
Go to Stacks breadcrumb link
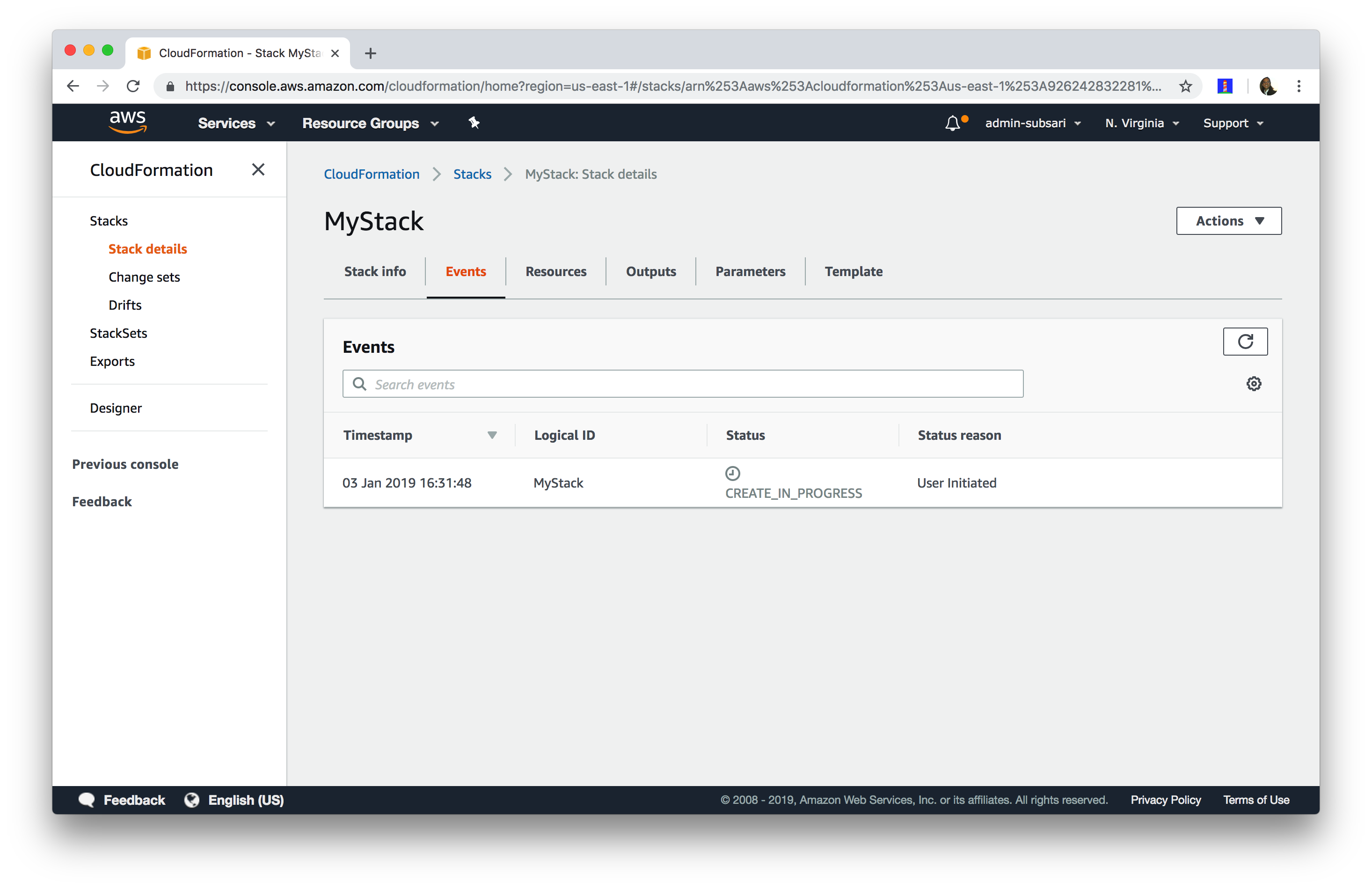tap(472, 174)
